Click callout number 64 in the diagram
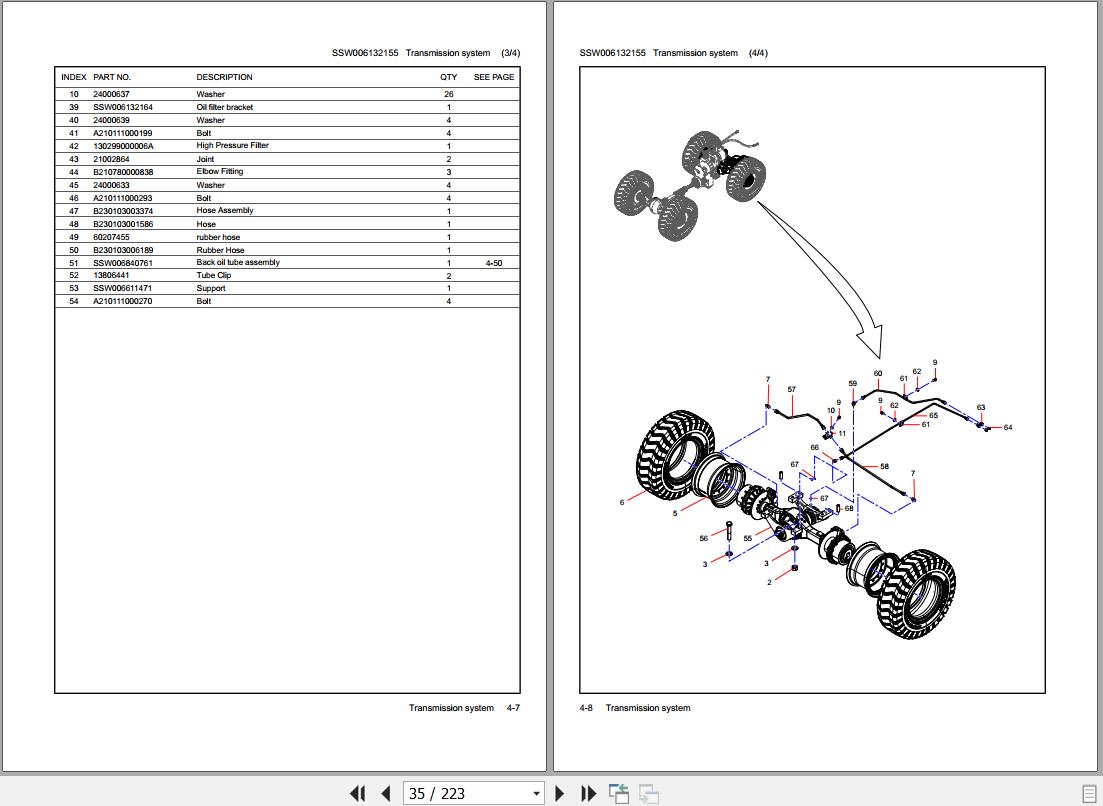Viewport: 1103px width, 806px height. (x=1007, y=428)
